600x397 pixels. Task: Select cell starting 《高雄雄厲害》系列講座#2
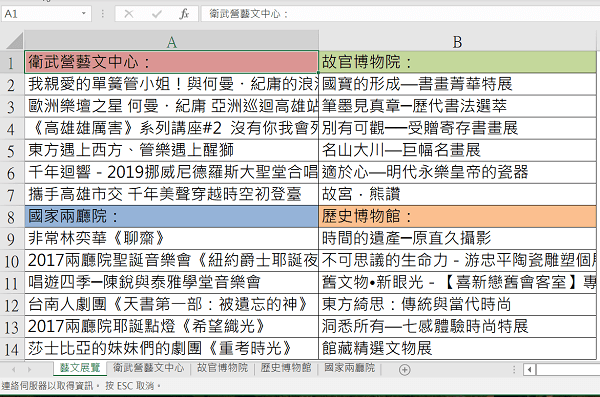click(x=171, y=129)
